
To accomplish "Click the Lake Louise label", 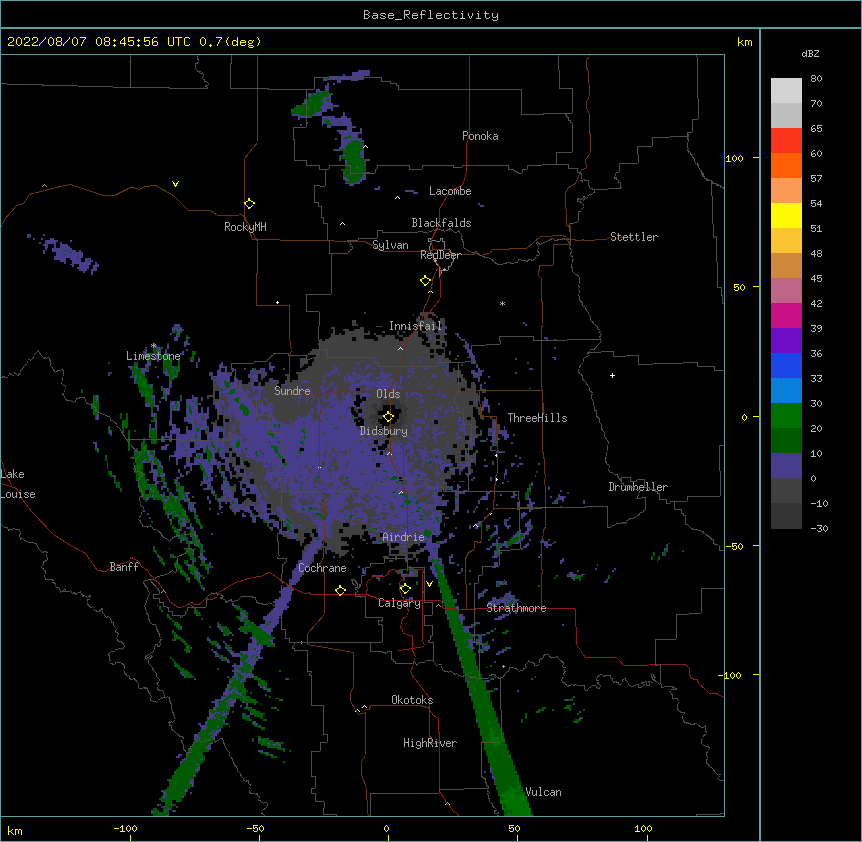I will tap(18, 484).
